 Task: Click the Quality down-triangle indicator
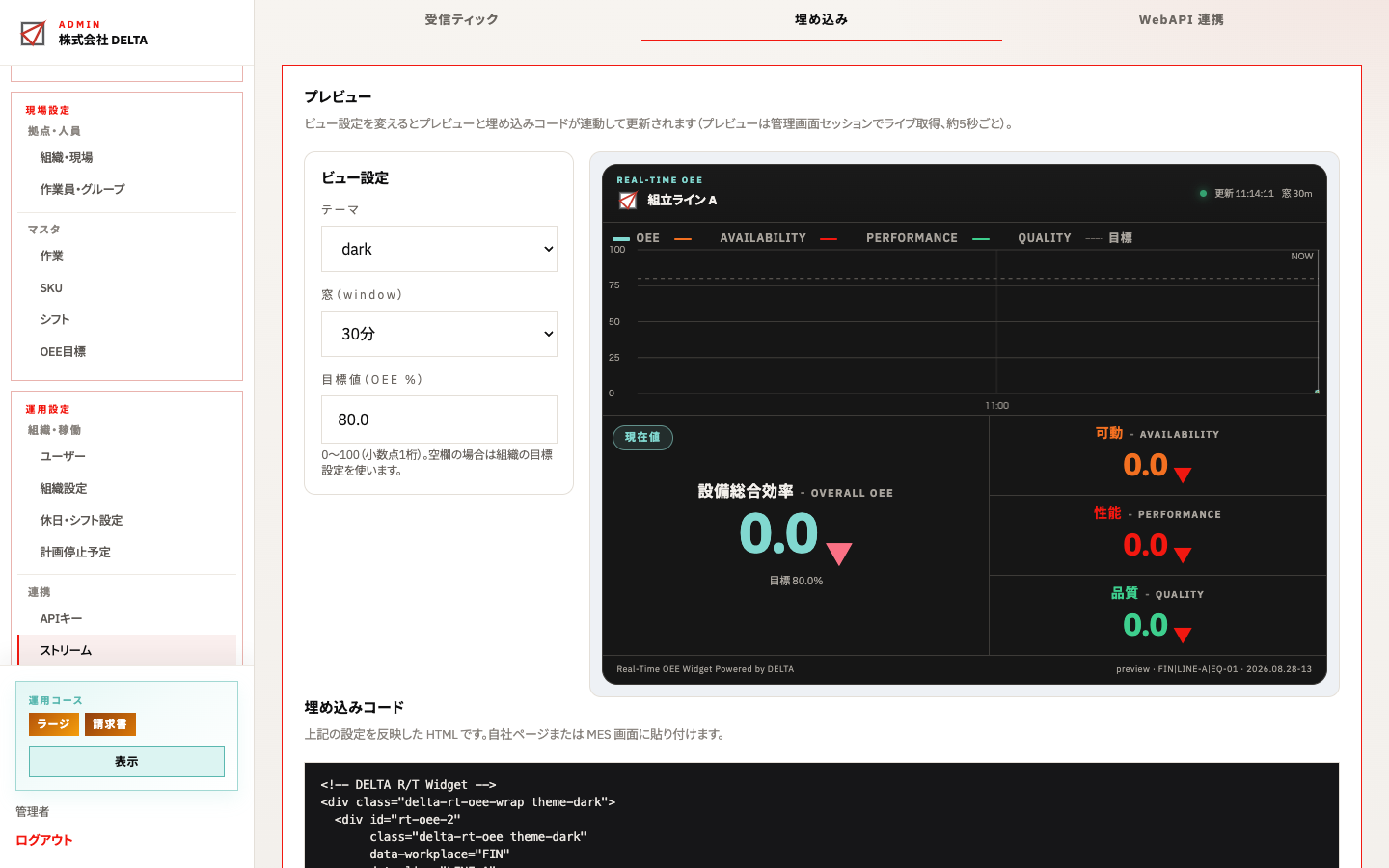(x=1183, y=635)
